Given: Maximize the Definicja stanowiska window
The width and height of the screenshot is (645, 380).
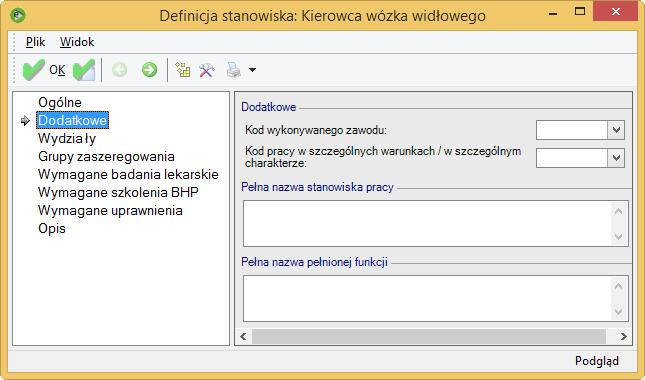Looking at the screenshot, I should 580,12.
